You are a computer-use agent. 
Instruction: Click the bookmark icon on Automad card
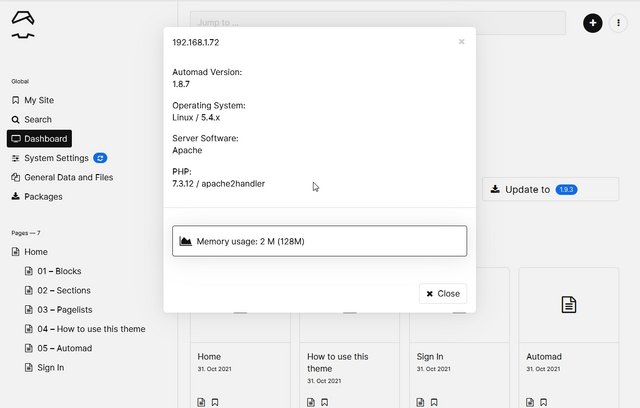click(x=544, y=402)
